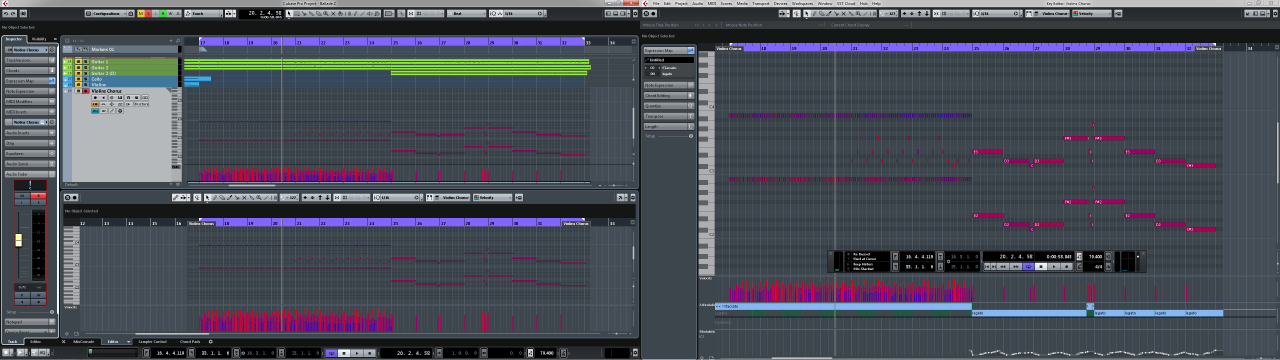Viewport: 1280px width, 360px height.
Task: Click Play on the bottom transport bar
Action: click(x=357, y=353)
